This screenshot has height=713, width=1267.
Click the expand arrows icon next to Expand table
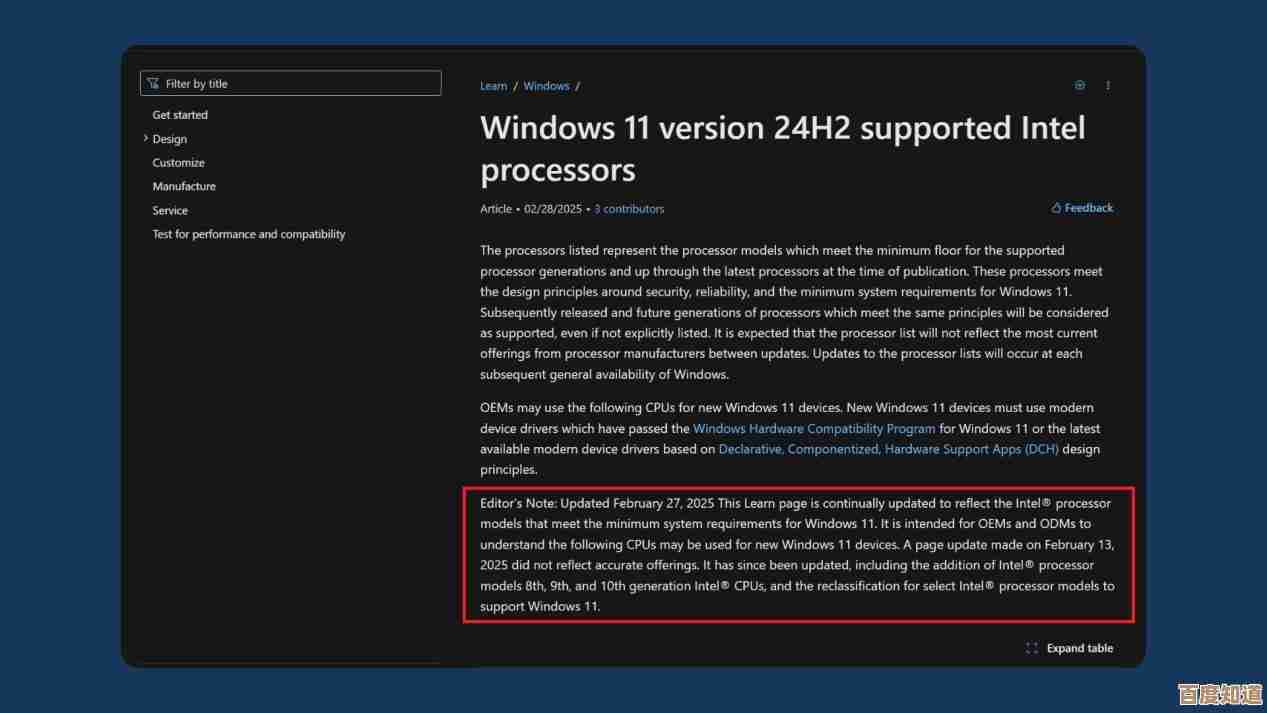1031,648
